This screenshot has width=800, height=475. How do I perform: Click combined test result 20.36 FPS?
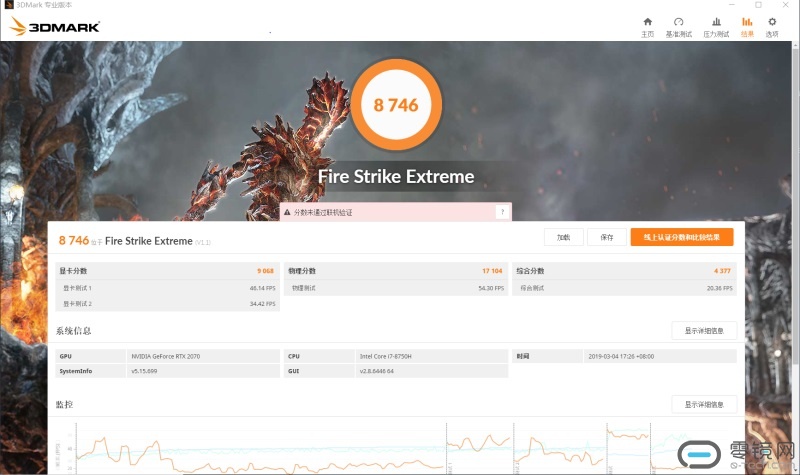(x=719, y=288)
